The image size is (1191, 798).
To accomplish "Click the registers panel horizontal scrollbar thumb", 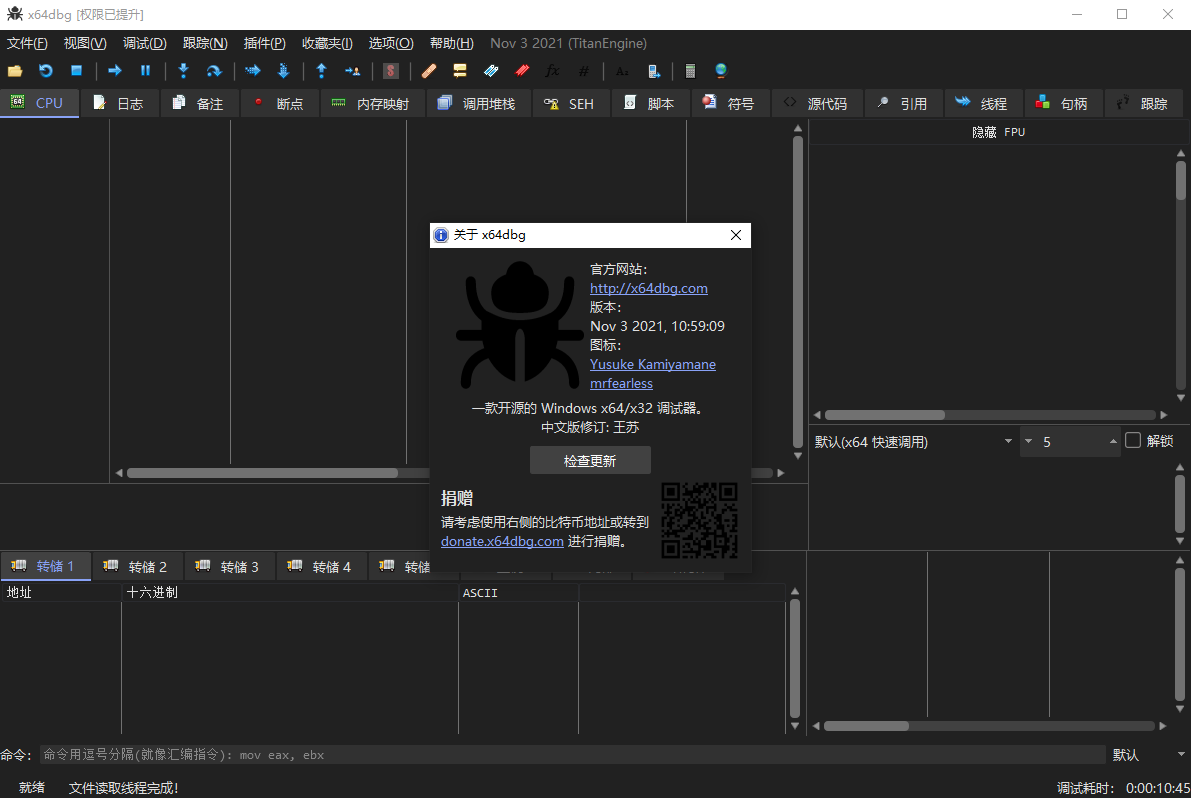I will (885, 415).
